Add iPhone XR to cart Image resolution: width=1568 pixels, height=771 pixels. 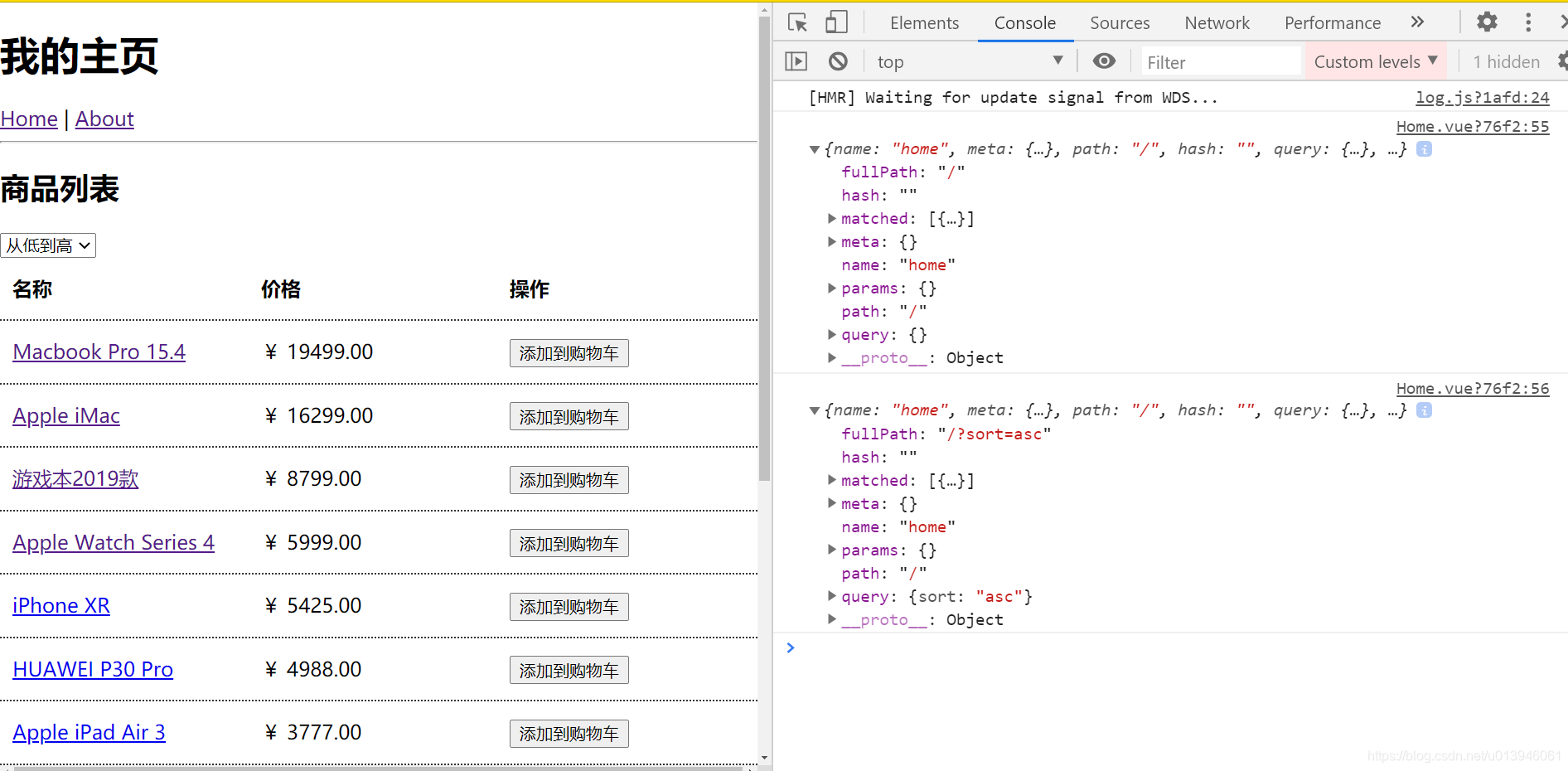[x=569, y=607]
